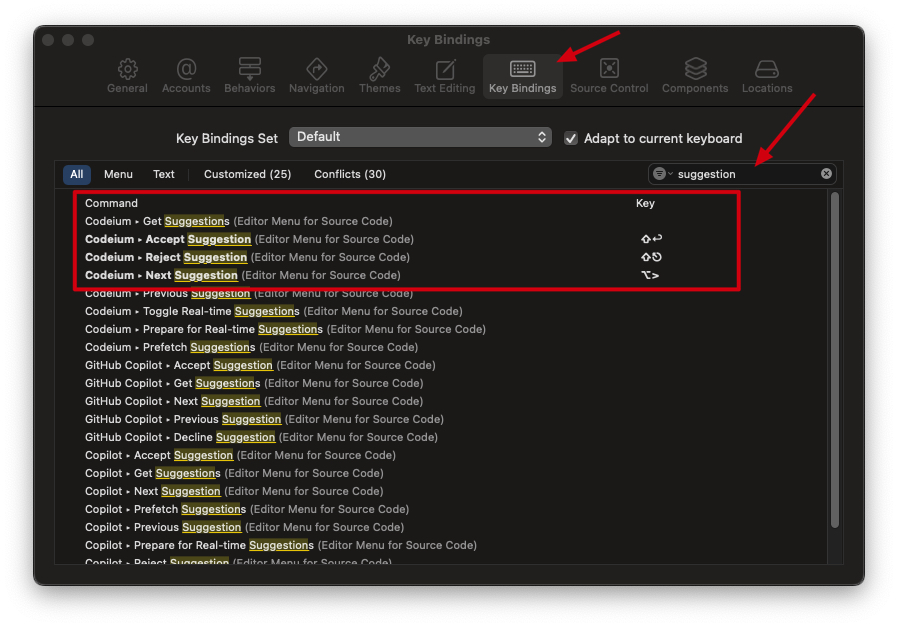The image size is (898, 627).
Task: Click the Reject Suggestion key binding cell
Action: pos(651,257)
